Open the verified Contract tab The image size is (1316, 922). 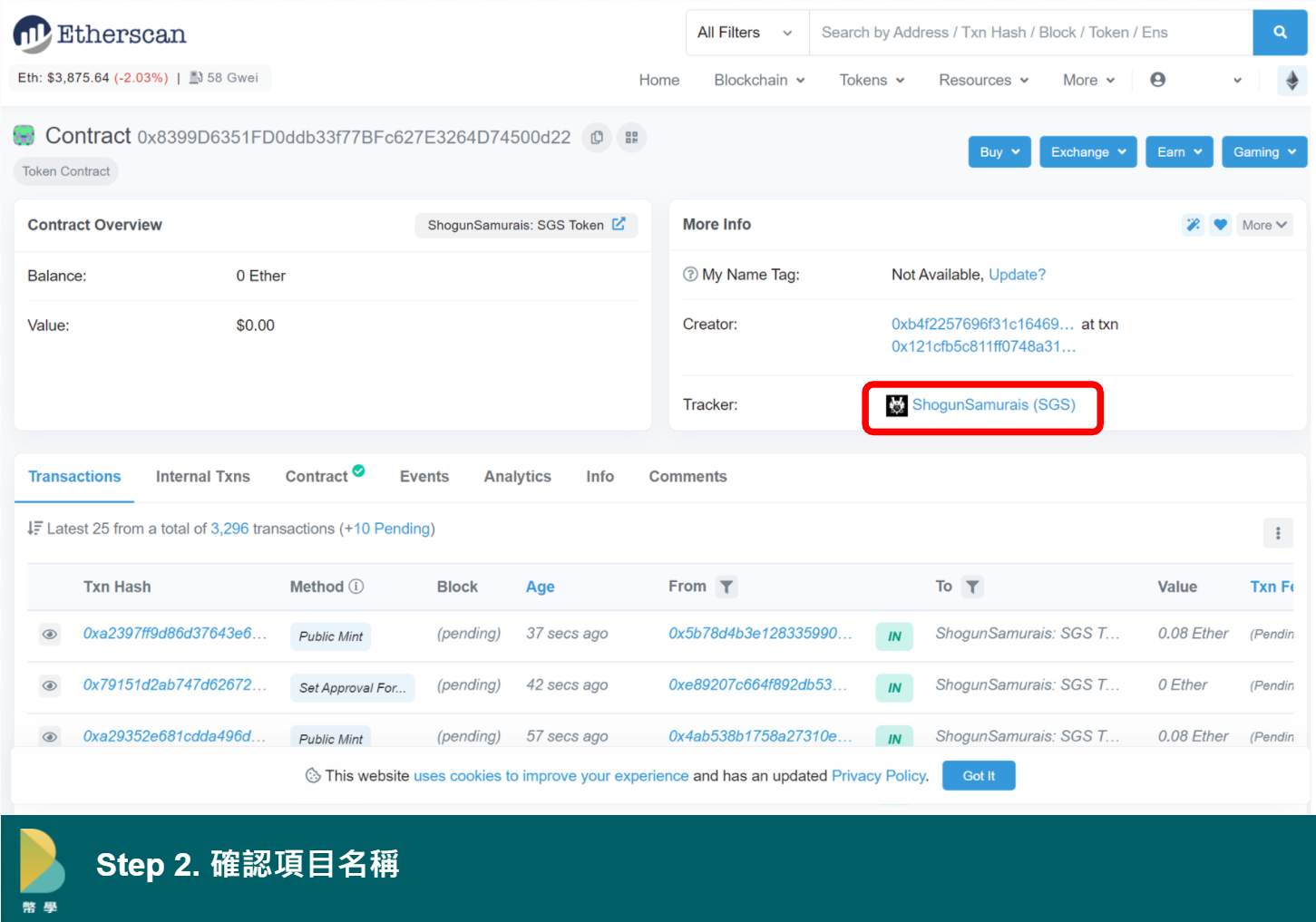(x=325, y=476)
